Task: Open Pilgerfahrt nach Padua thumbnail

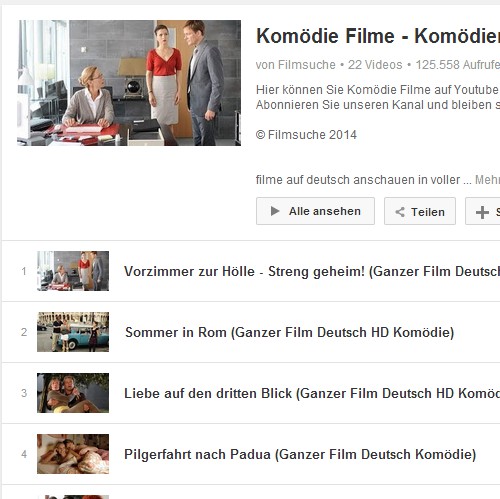Action: 73,454
